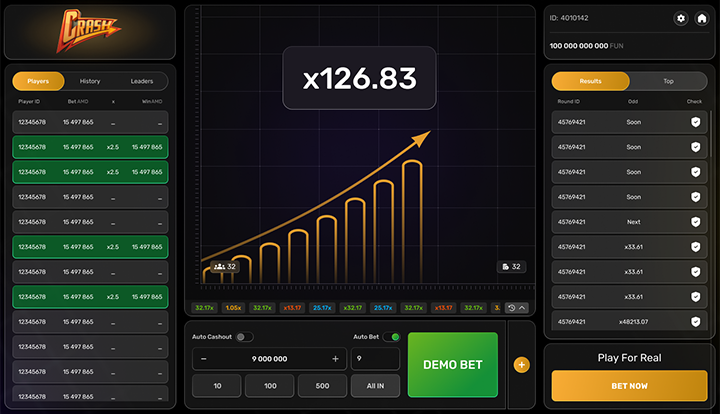Click the BET NOW button
Screen dimensions: 720x414
point(629,384)
